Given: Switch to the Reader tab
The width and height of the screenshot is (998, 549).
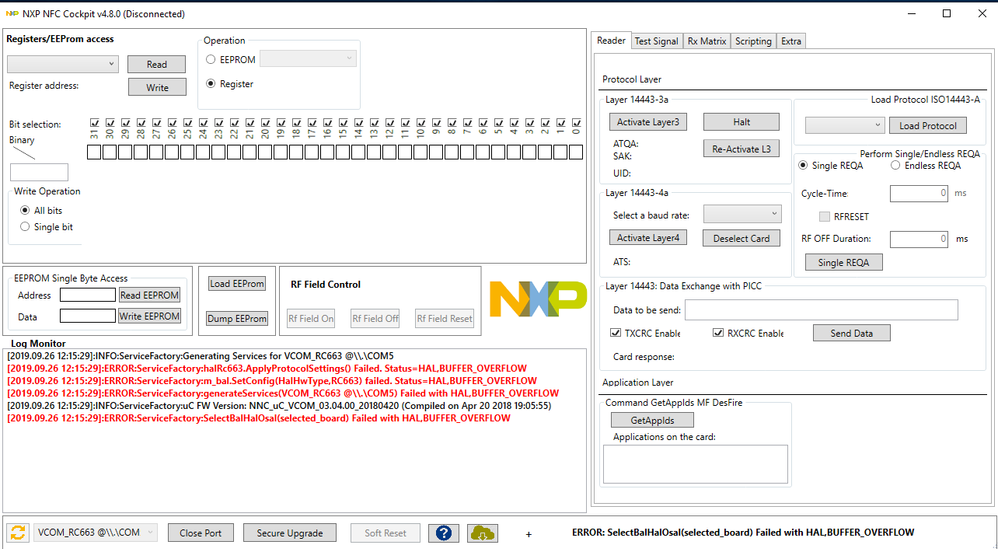Looking at the screenshot, I should [x=611, y=40].
